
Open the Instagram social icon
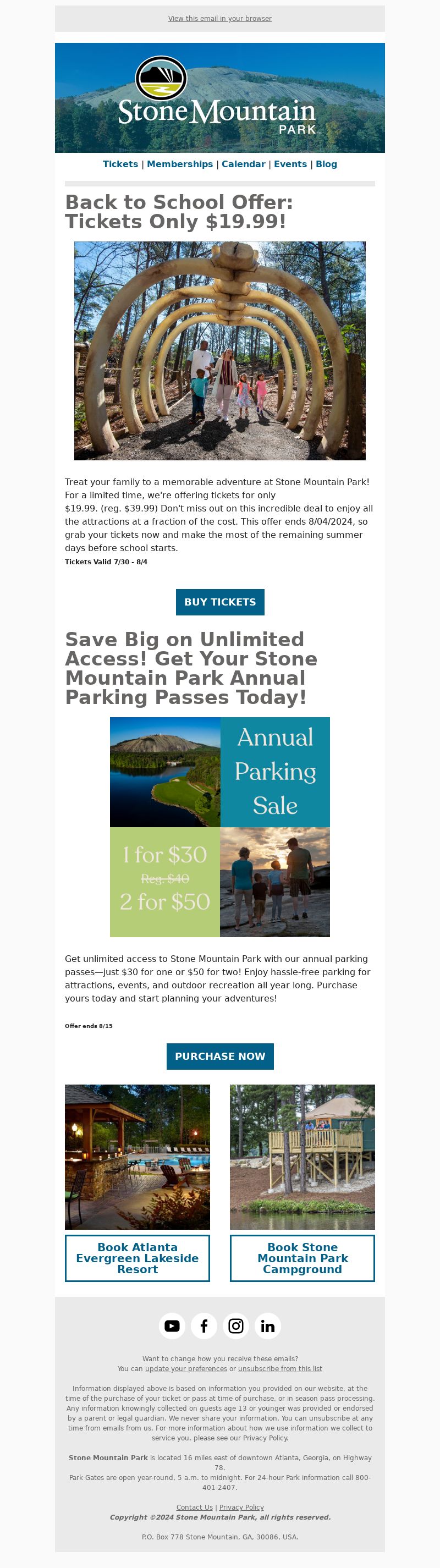tap(235, 1326)
